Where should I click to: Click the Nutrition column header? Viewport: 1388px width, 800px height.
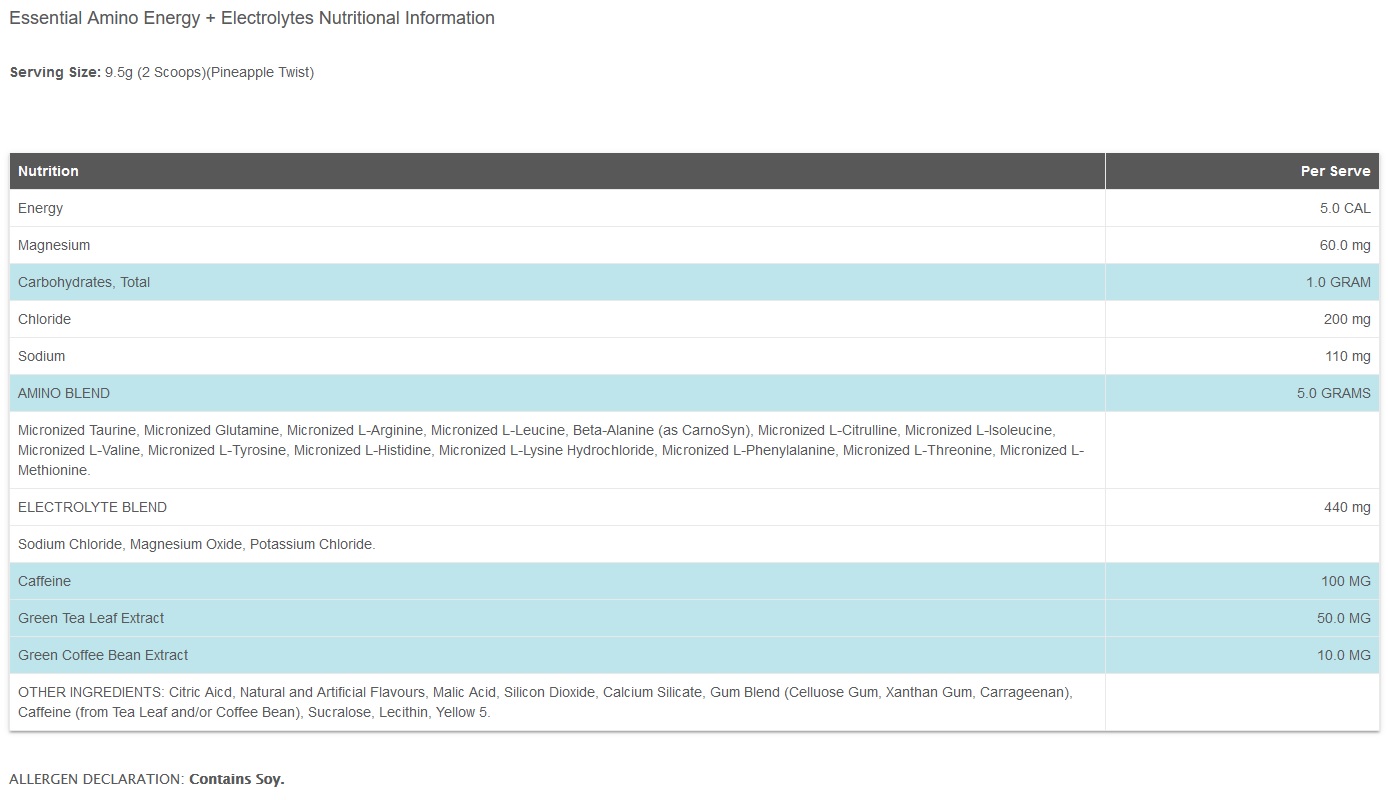(48, 171)
